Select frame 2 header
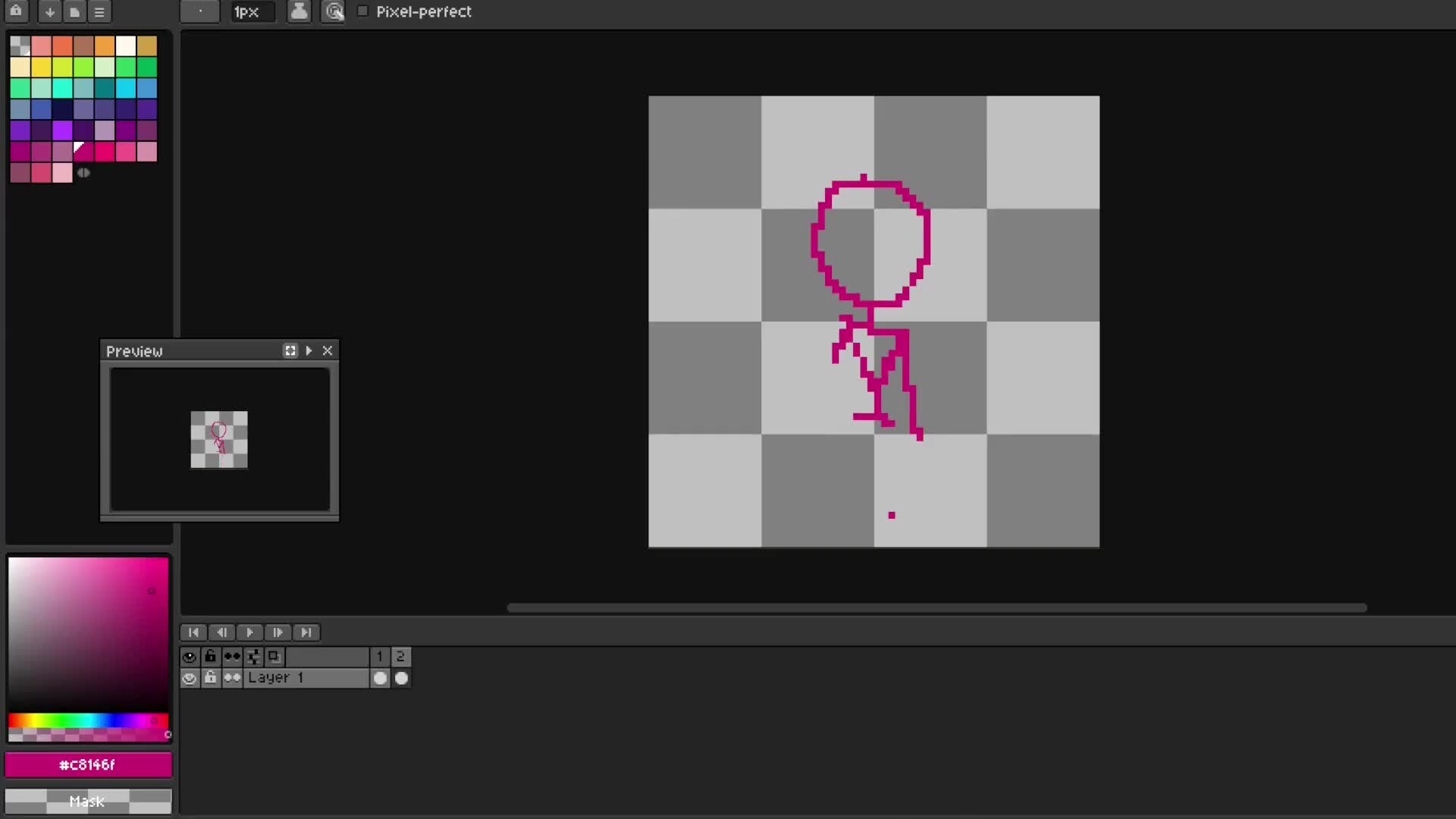The width and height of the screenshot is (1456, 819). pos(400,657)
